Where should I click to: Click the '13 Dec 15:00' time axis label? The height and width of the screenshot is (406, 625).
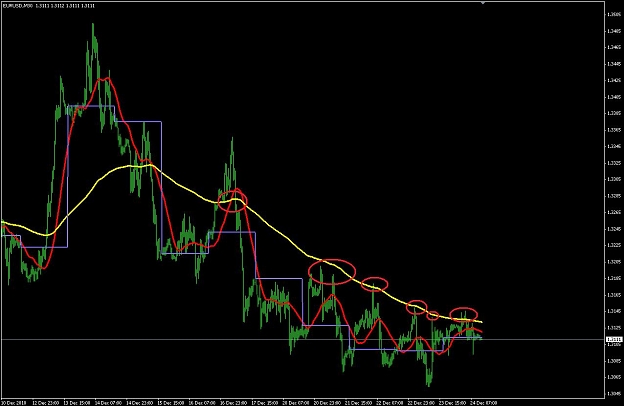(77, 403)
